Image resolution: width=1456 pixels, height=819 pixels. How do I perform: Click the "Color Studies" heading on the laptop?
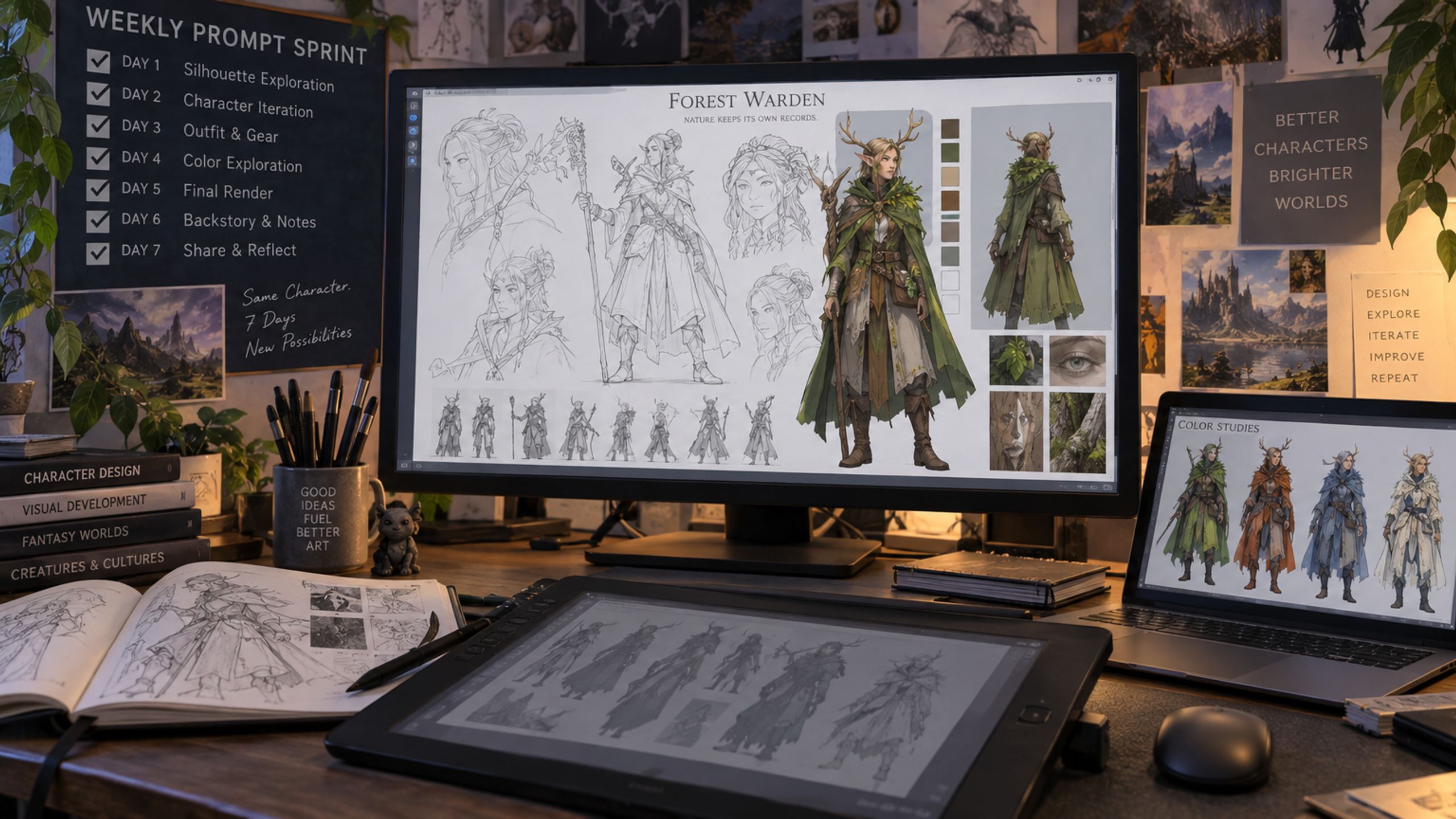tap(1218, 427)
